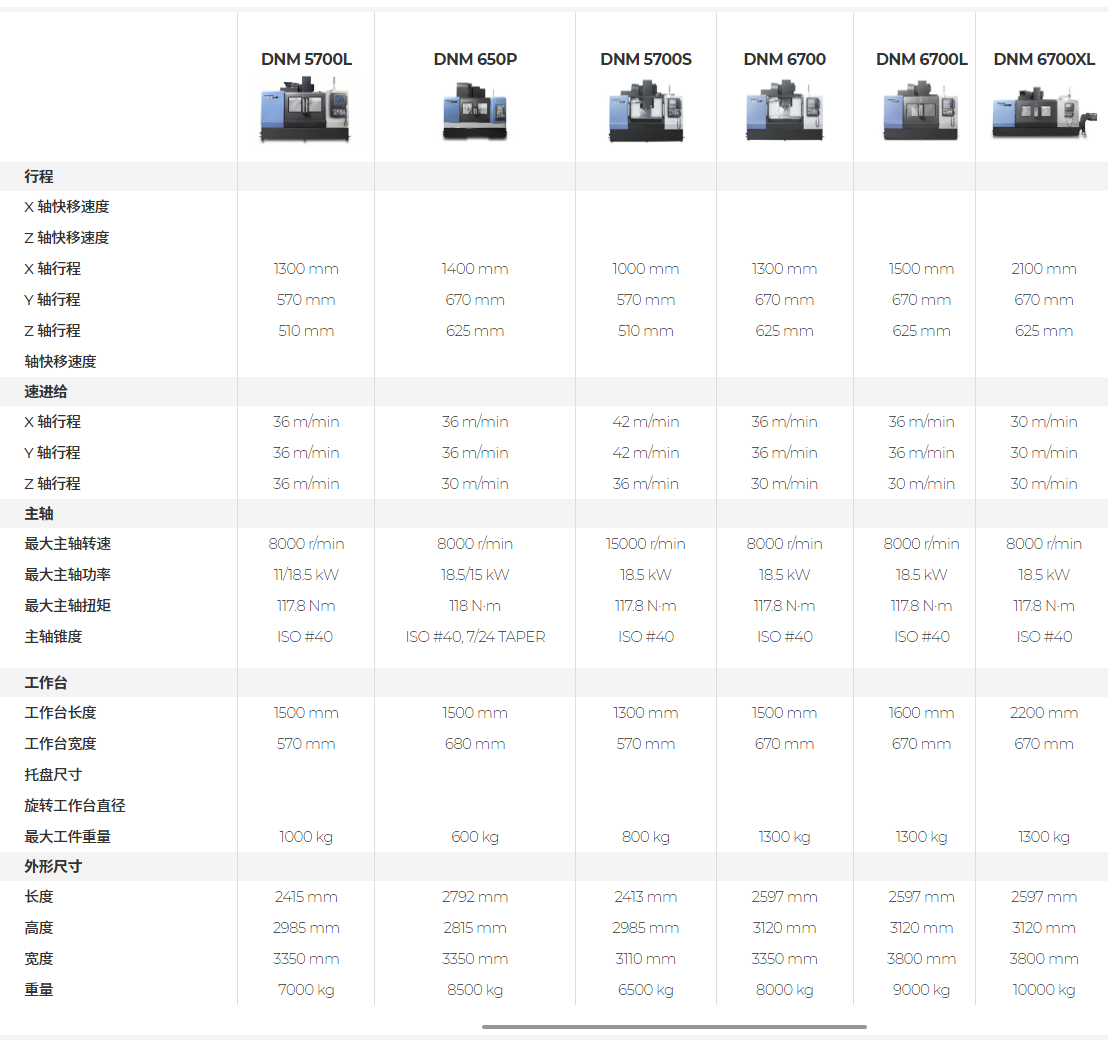Click the 最大工件重量 row label
The width and height of the screenshot is (1108, 1062).
(68, 837)
